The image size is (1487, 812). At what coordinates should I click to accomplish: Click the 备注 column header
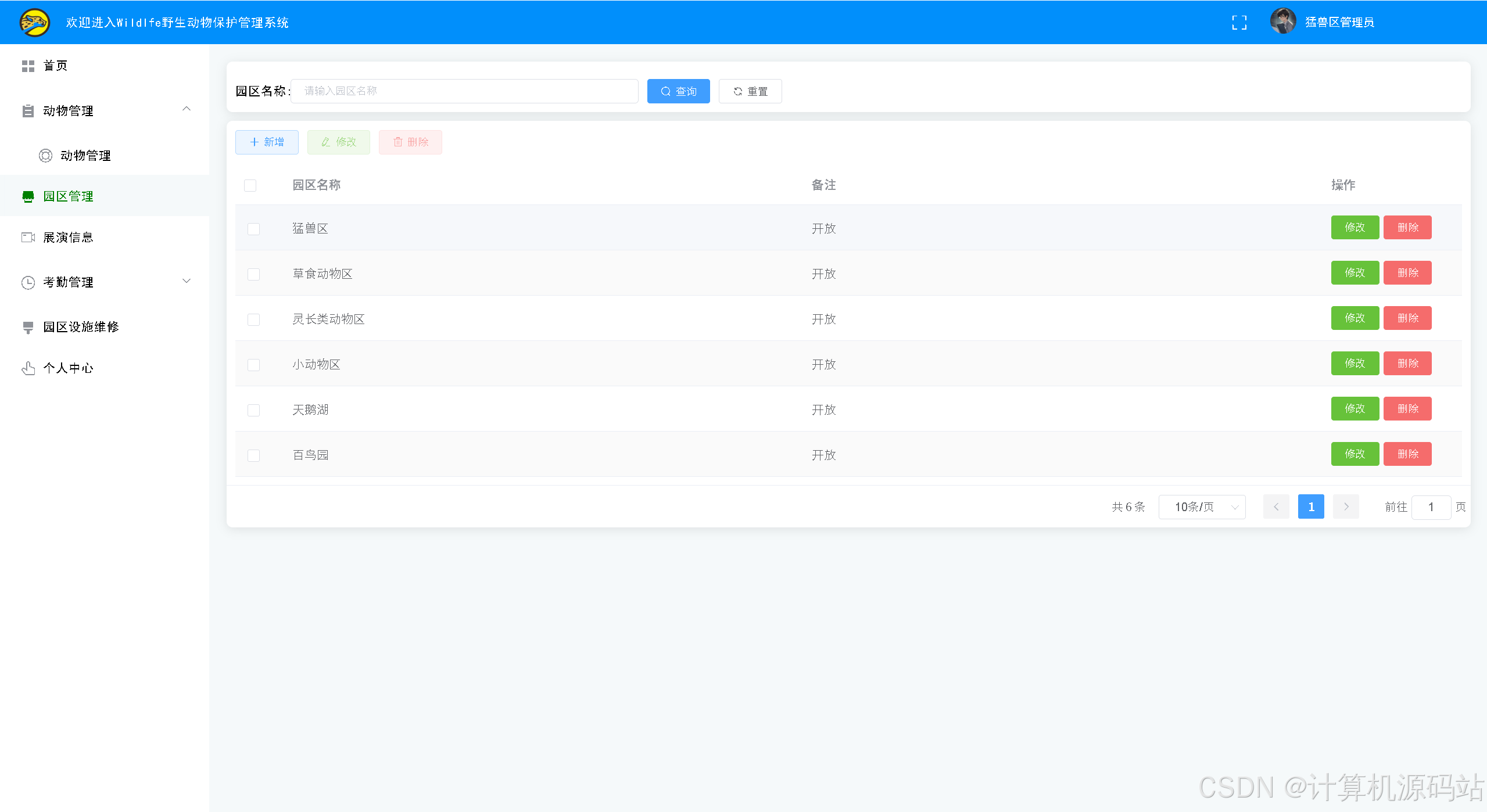pos(823,185)
